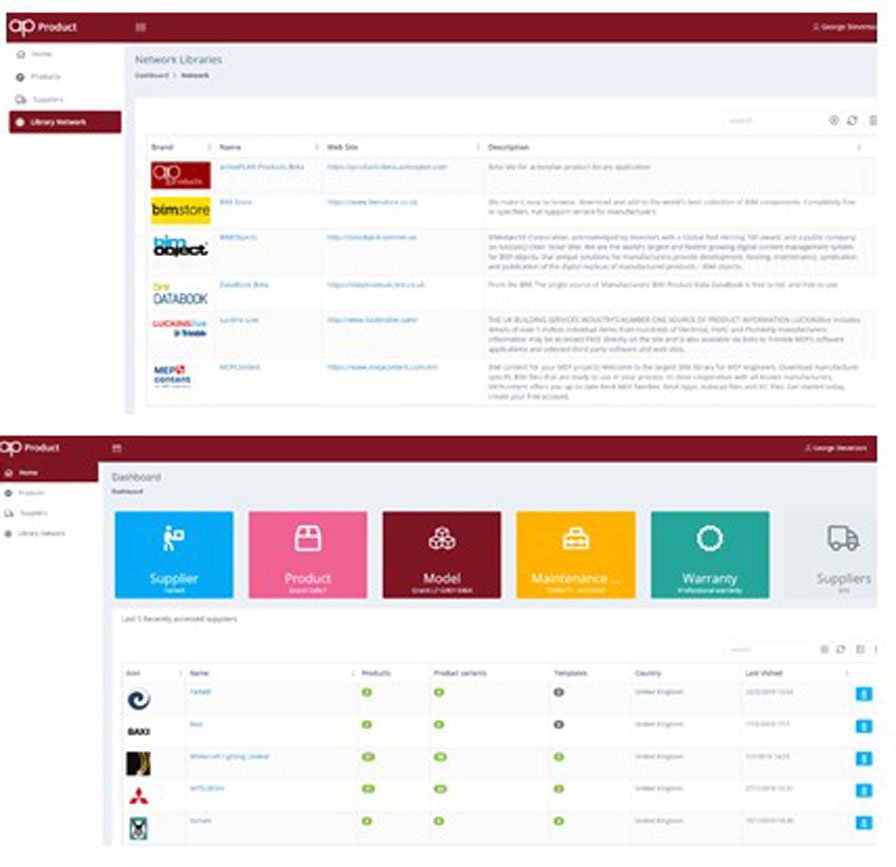The height and width of the screenshot is (867, 896).
Task: Click the ap Products brand logo thumbnail
Action: 181,175
